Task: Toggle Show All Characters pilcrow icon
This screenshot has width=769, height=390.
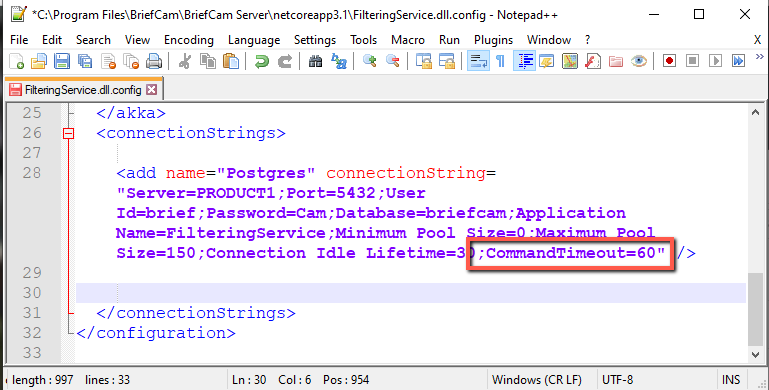Action: point(500,61)
